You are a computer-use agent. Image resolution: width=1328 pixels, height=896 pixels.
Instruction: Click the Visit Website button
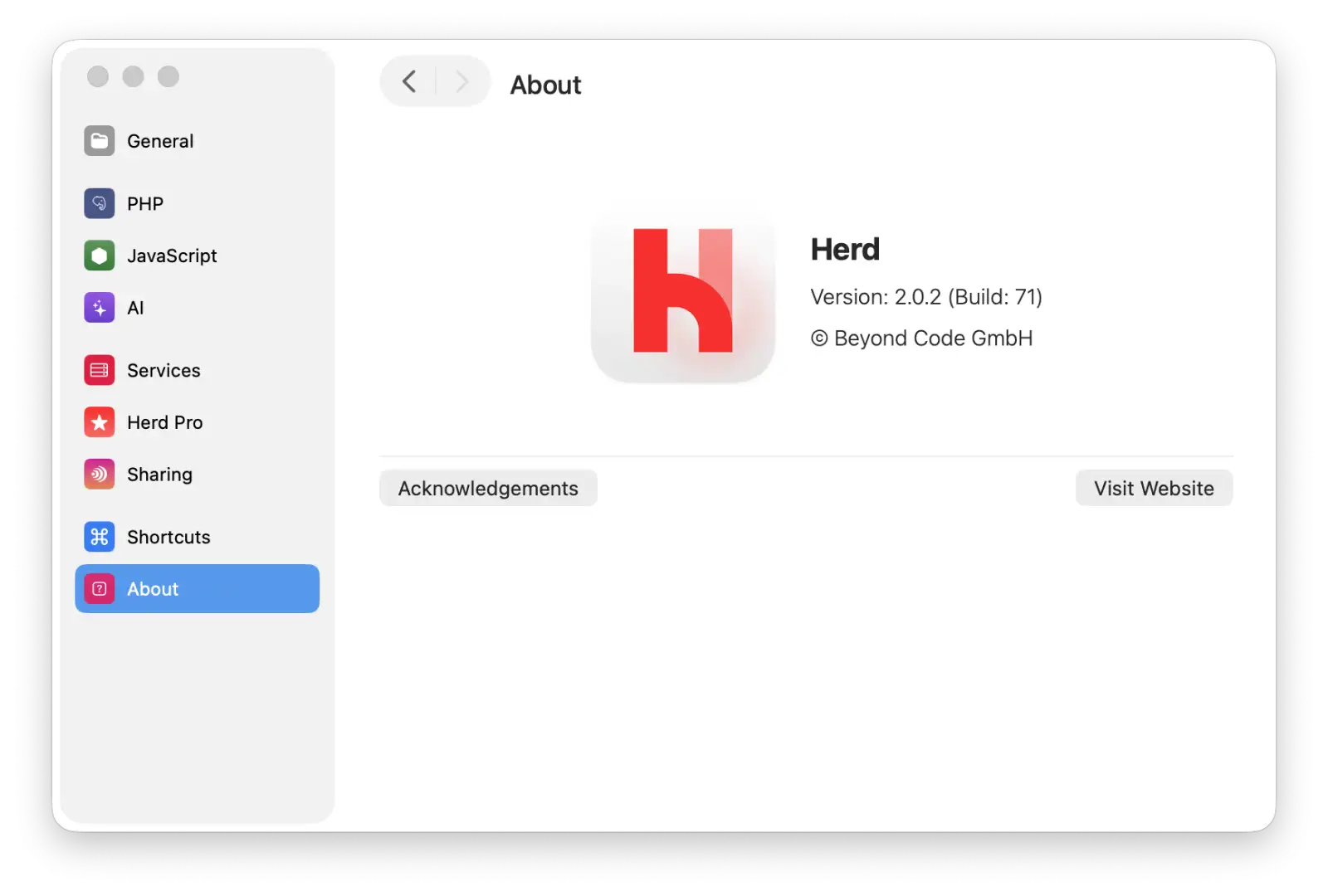point(1154,489)
